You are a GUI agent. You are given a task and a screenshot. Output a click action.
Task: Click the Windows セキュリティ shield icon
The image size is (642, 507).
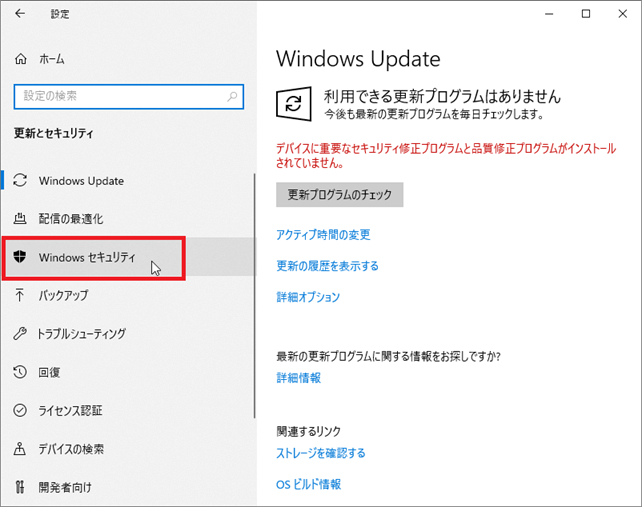(20, 257)
